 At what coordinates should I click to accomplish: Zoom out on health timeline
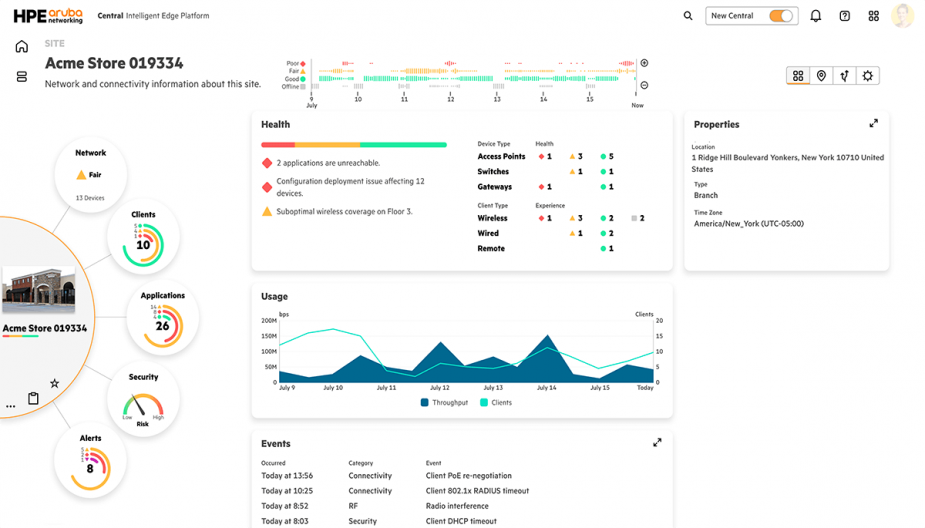click(644, 86)
